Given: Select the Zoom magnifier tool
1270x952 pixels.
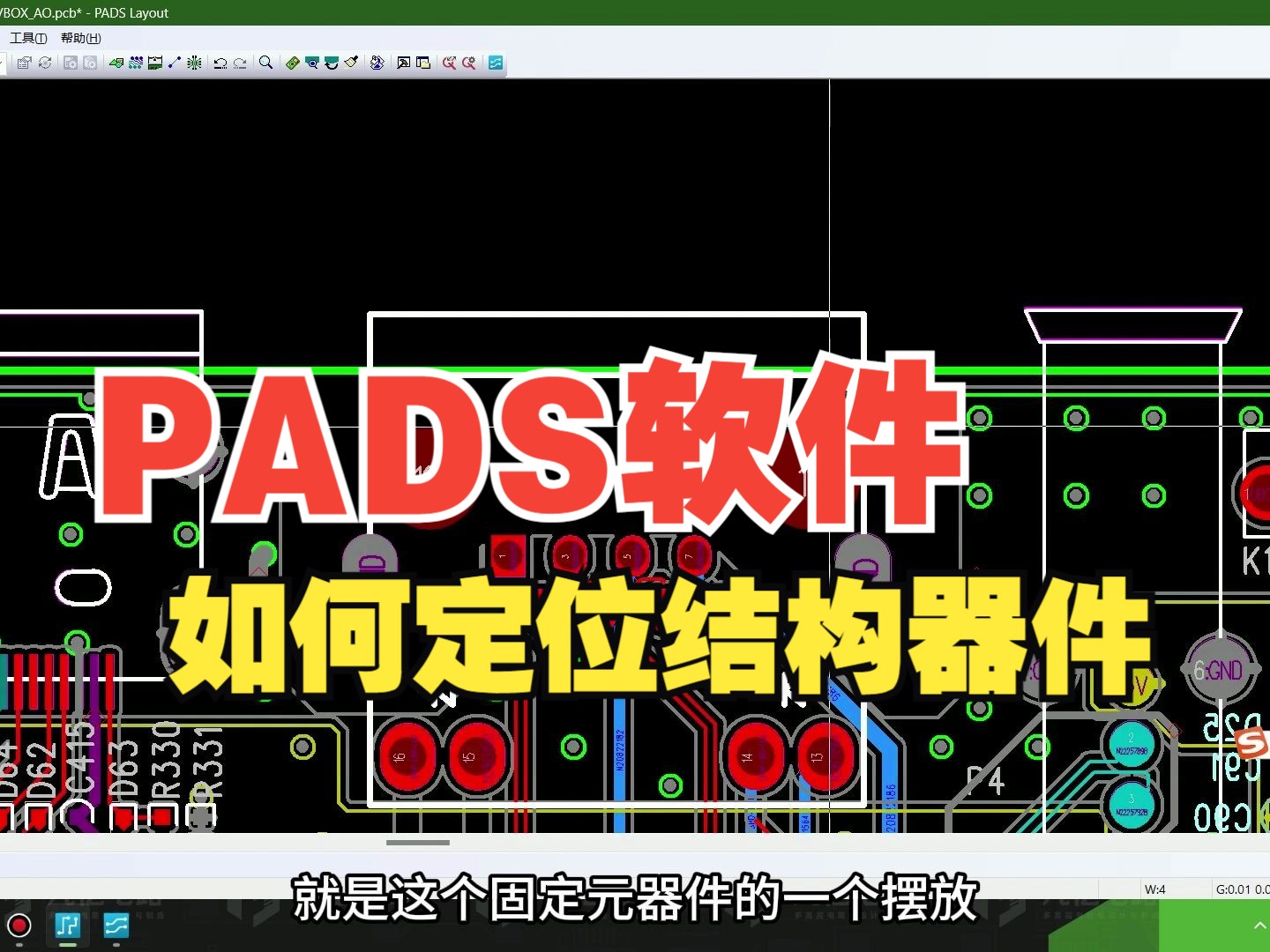Looking at the screenshot, I should [x=265, y=63].
